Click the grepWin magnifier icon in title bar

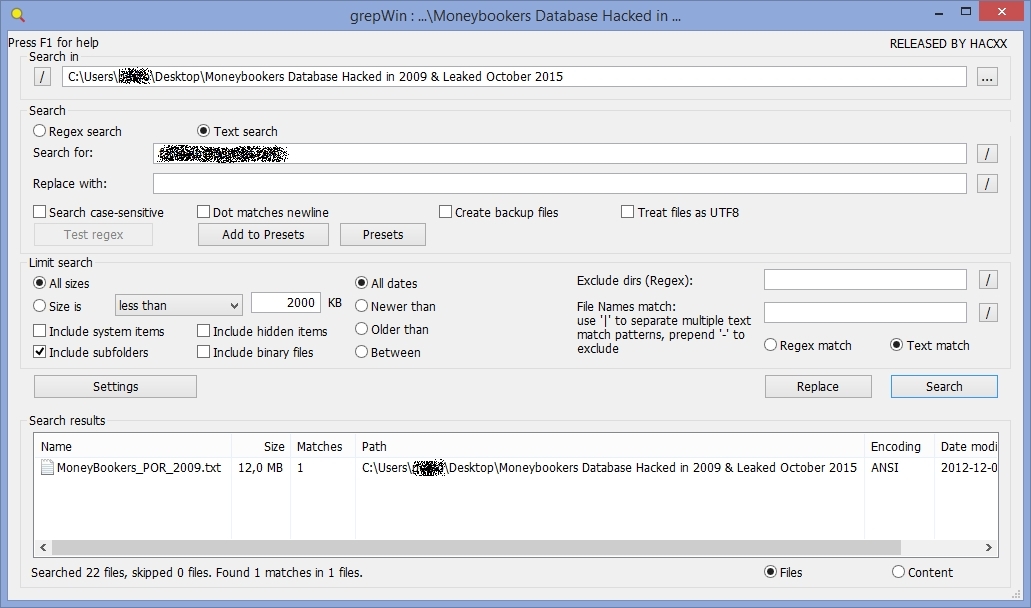16,15
